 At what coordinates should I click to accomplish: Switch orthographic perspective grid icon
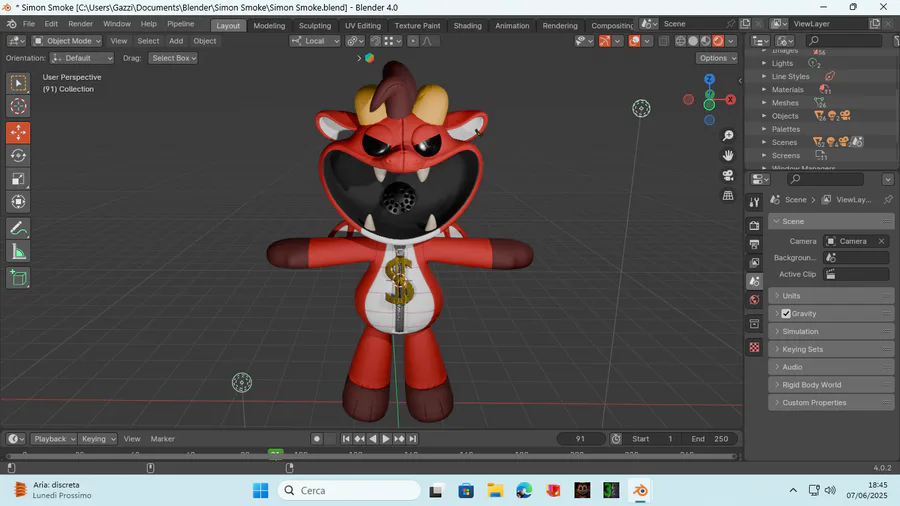(x=728, y=196)
